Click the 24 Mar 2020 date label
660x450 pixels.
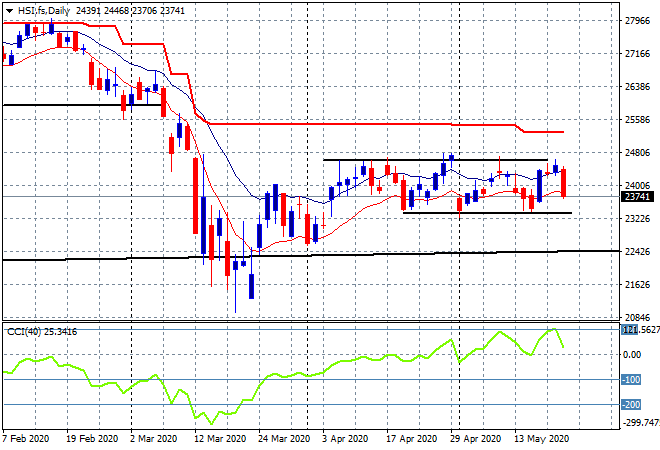tap(284, 439)
